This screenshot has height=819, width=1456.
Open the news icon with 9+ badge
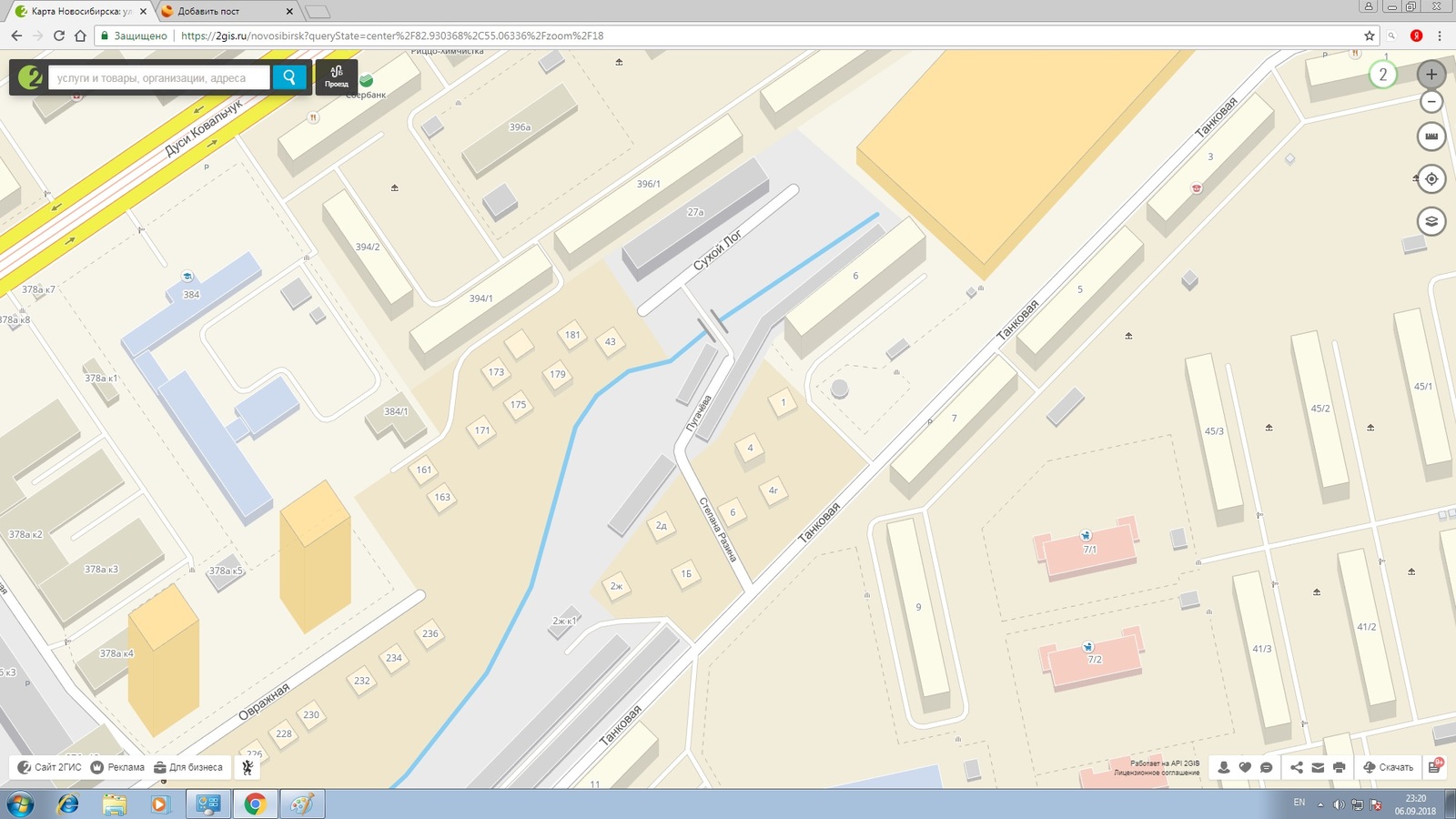(x=1435, y=766)
